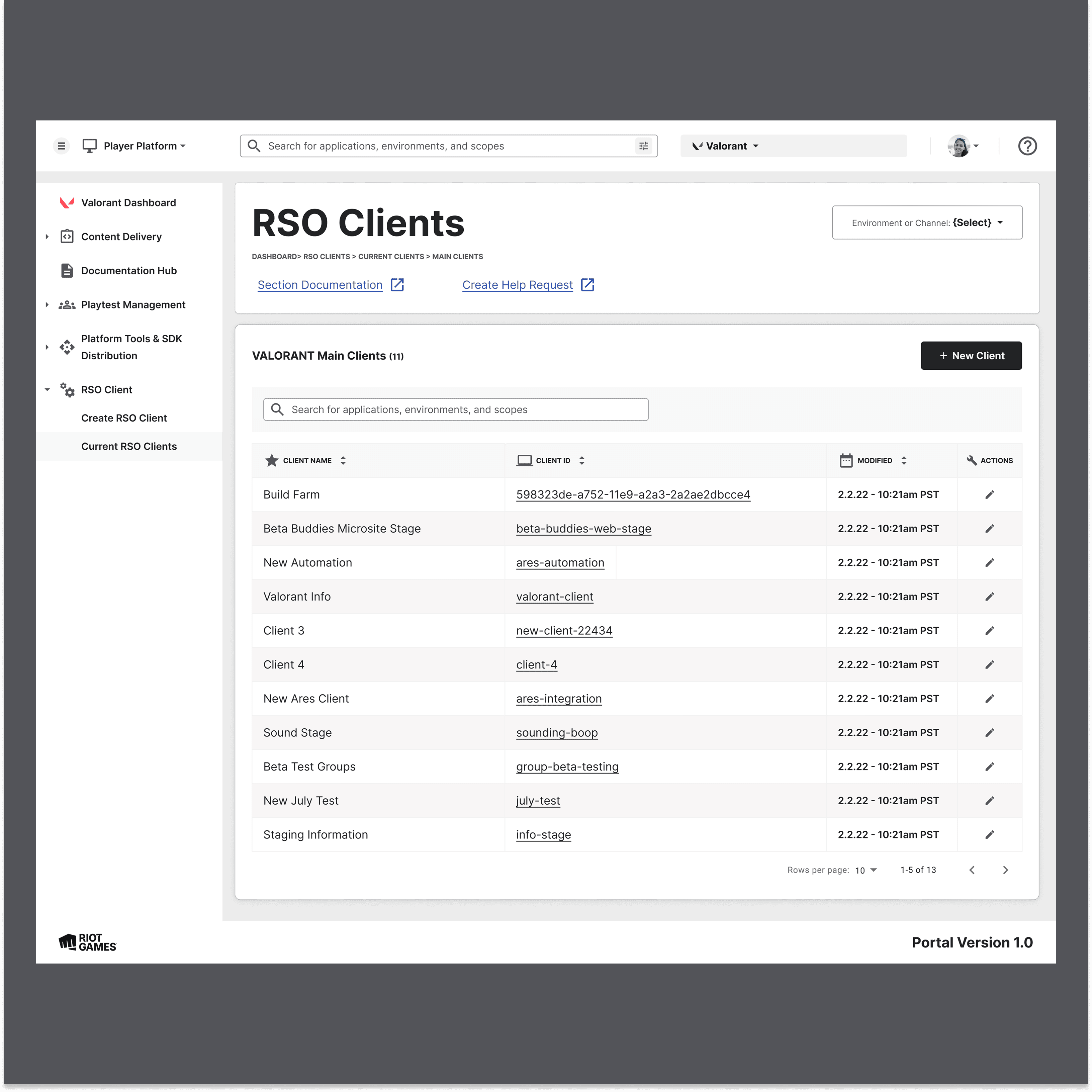Sort table by Client Name
Screen dimensions: 1092x1092
[343, 461]
